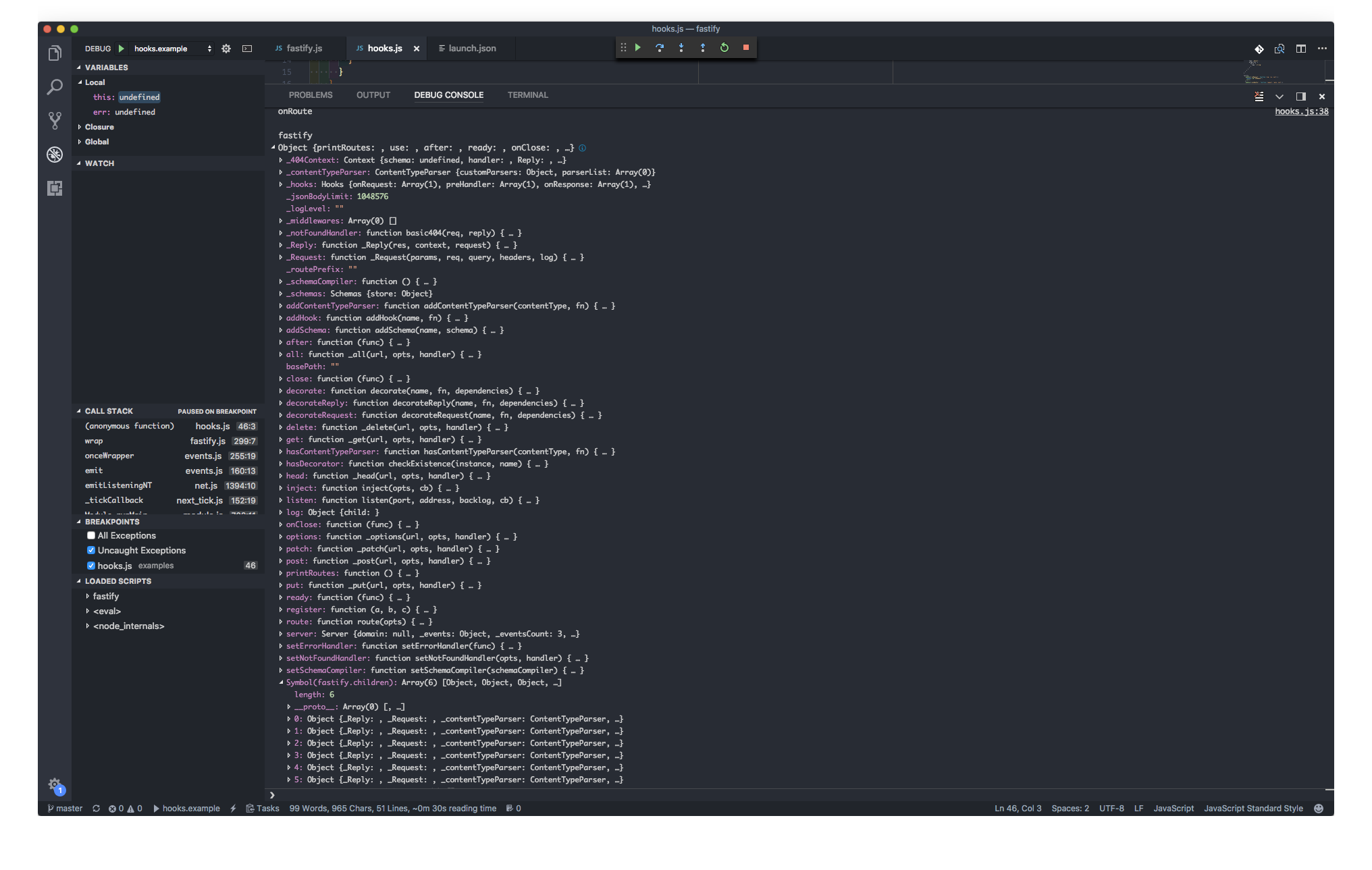The height and width of the screenshot is (870, 1372).
Task: Step over using the debug toolbar
Action: (660, 48)
